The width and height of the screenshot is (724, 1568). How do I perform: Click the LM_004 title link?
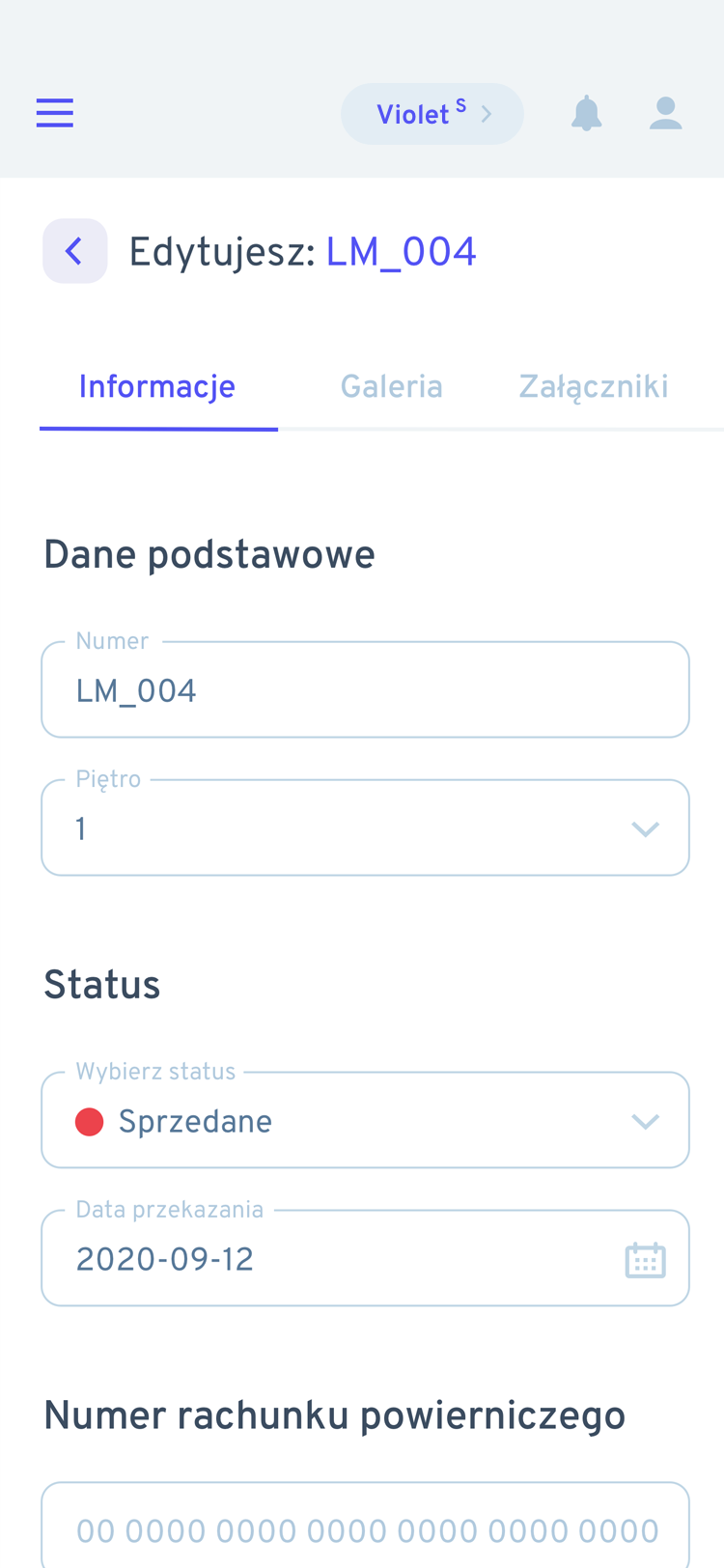(401, 253)
